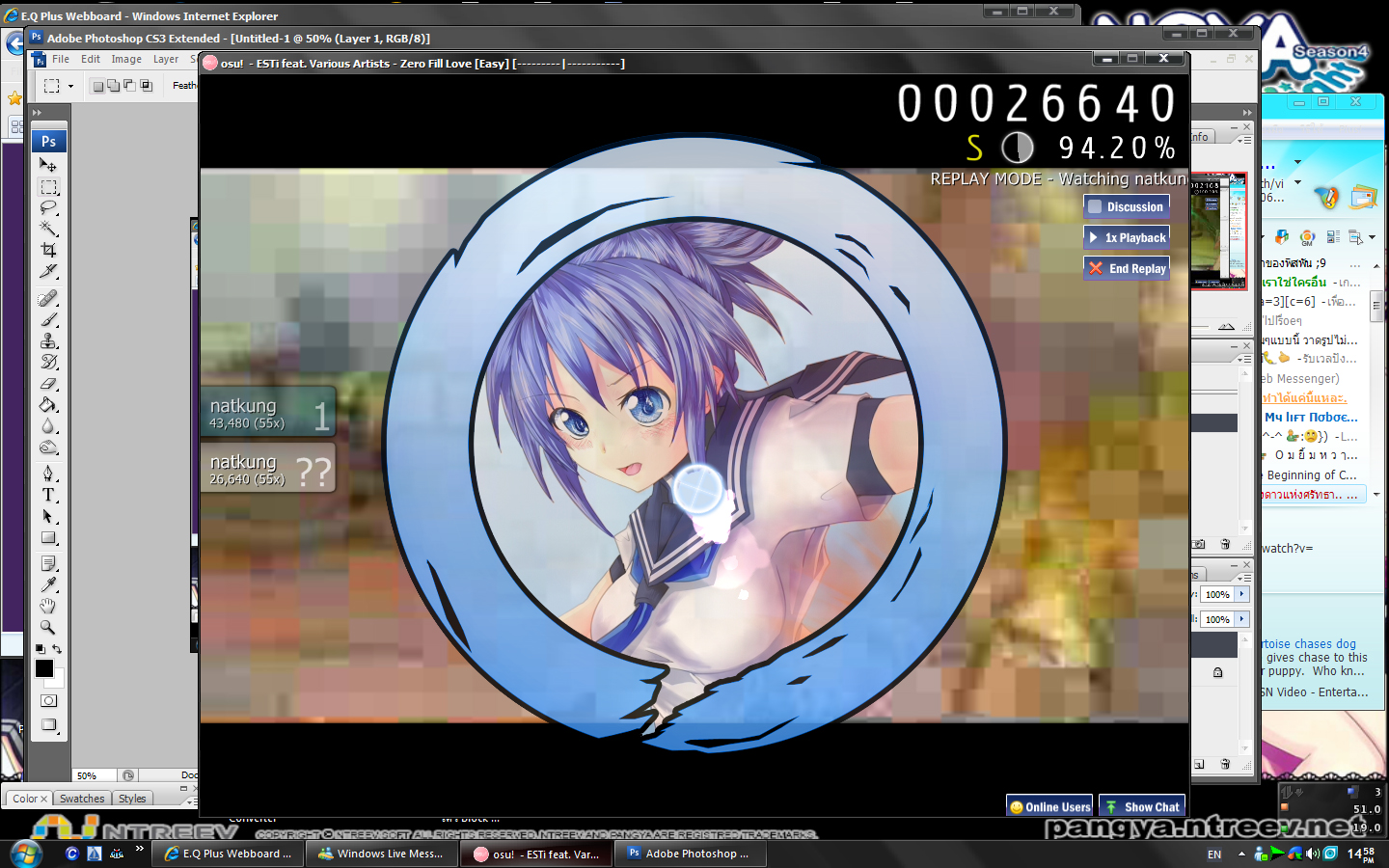Image resolution: width=1389 pixels, height=868 pixels.
Task: Toggle Quick Mask mode in Photoshop
Action: pyautogui.click(x=48, y=701)
